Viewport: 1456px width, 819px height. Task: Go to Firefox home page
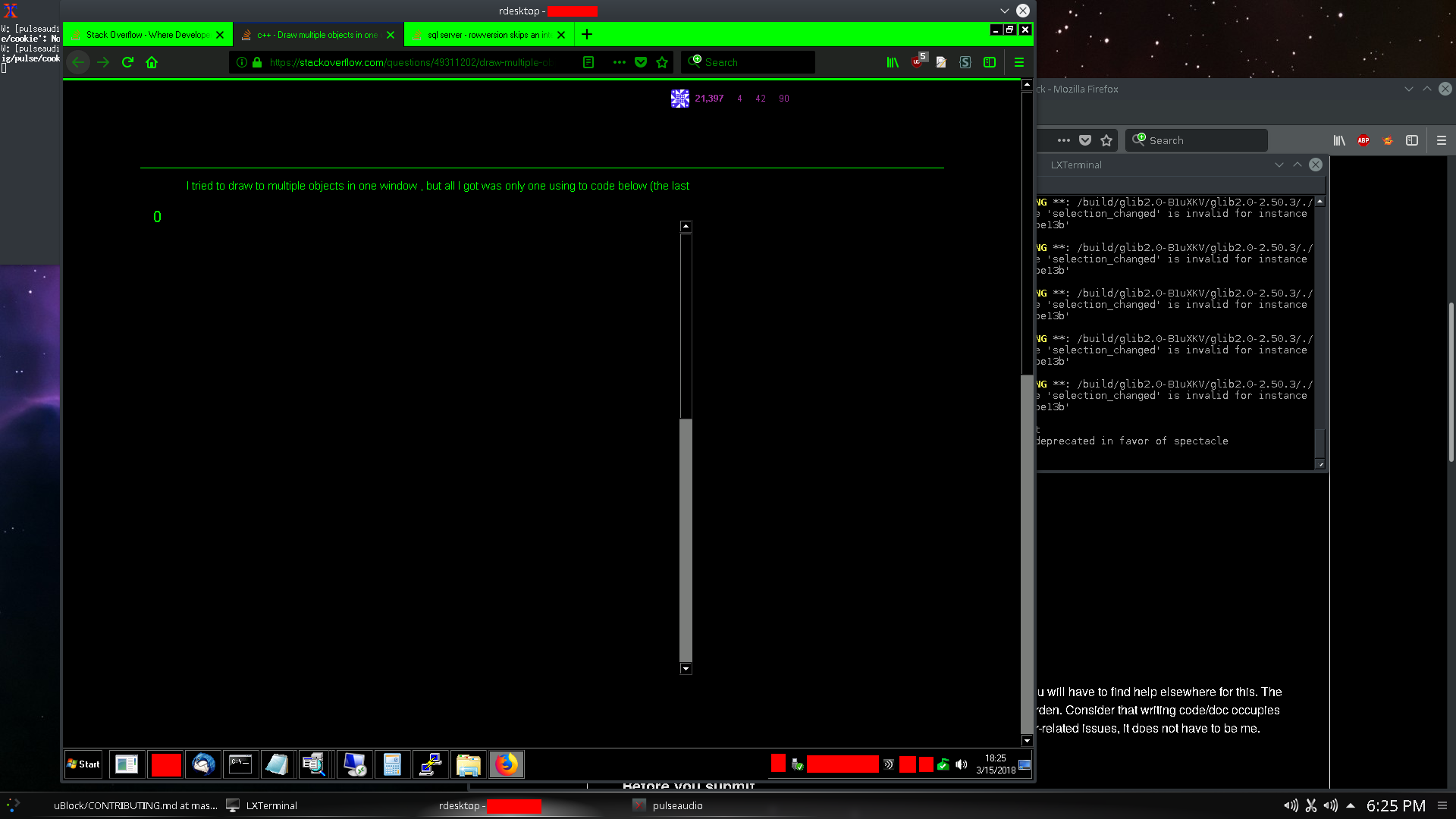pyautogui.click(x=152, y=62)
